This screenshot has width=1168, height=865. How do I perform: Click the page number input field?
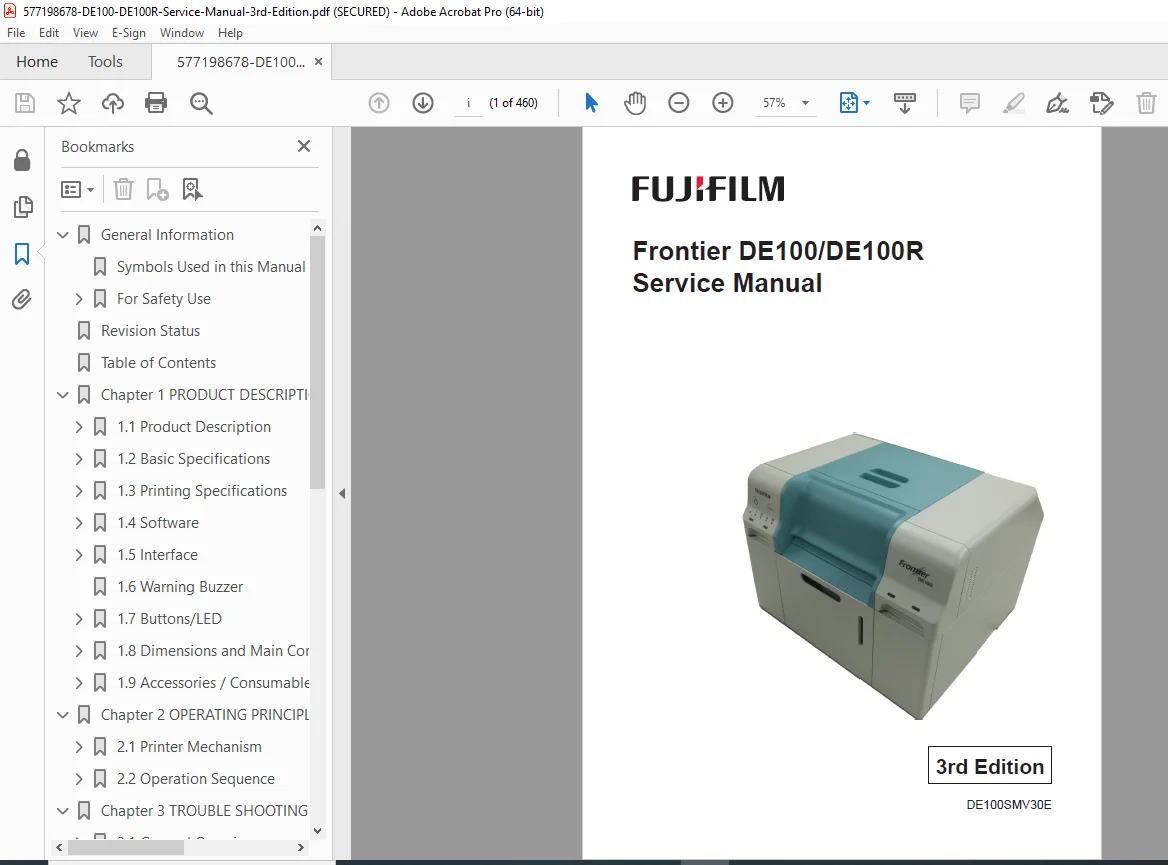(469, 103)
